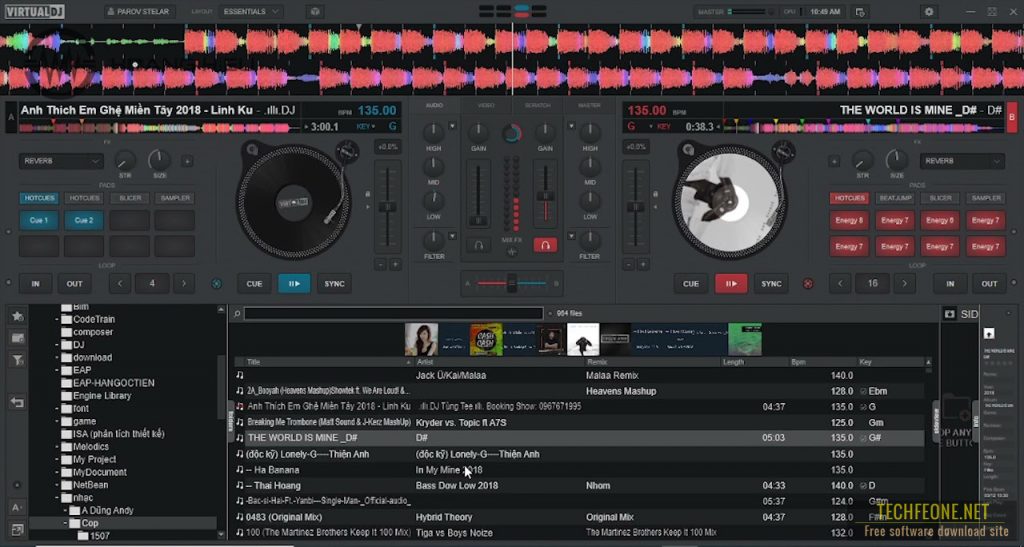1024x547 pixels.
Task: Tick the Key checkbox in the Thai Hoang row
Action: (x=863, y=486)
